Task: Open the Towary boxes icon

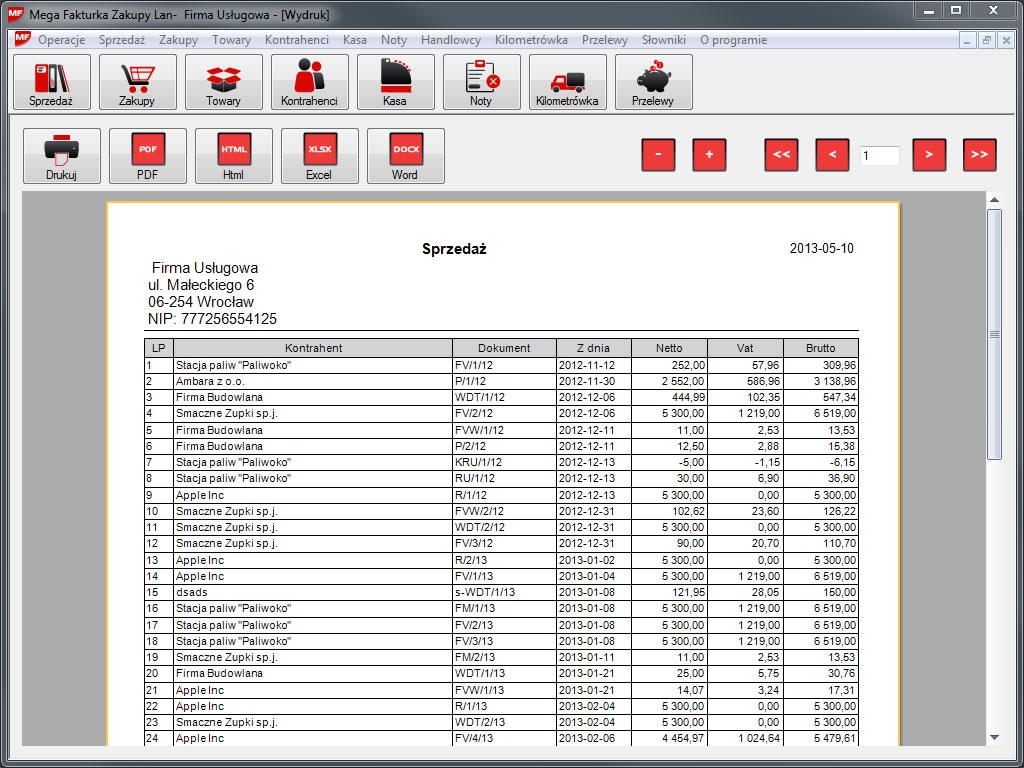Action: (x=223, y=82)
